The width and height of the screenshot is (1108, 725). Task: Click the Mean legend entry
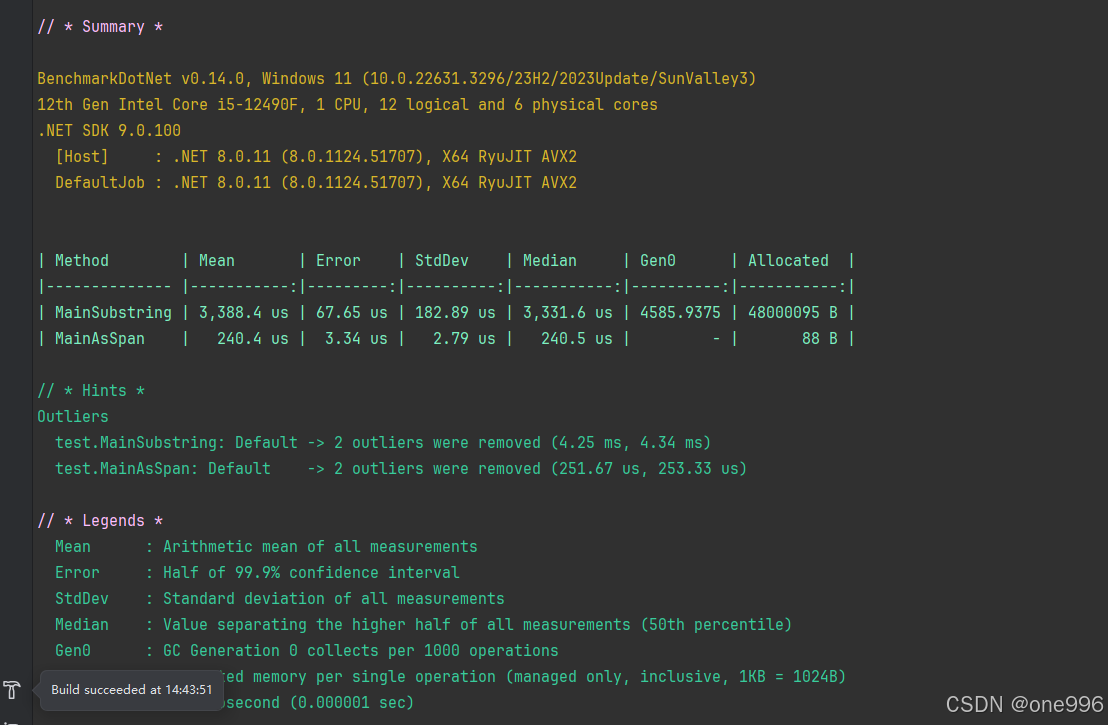point(72,546)
